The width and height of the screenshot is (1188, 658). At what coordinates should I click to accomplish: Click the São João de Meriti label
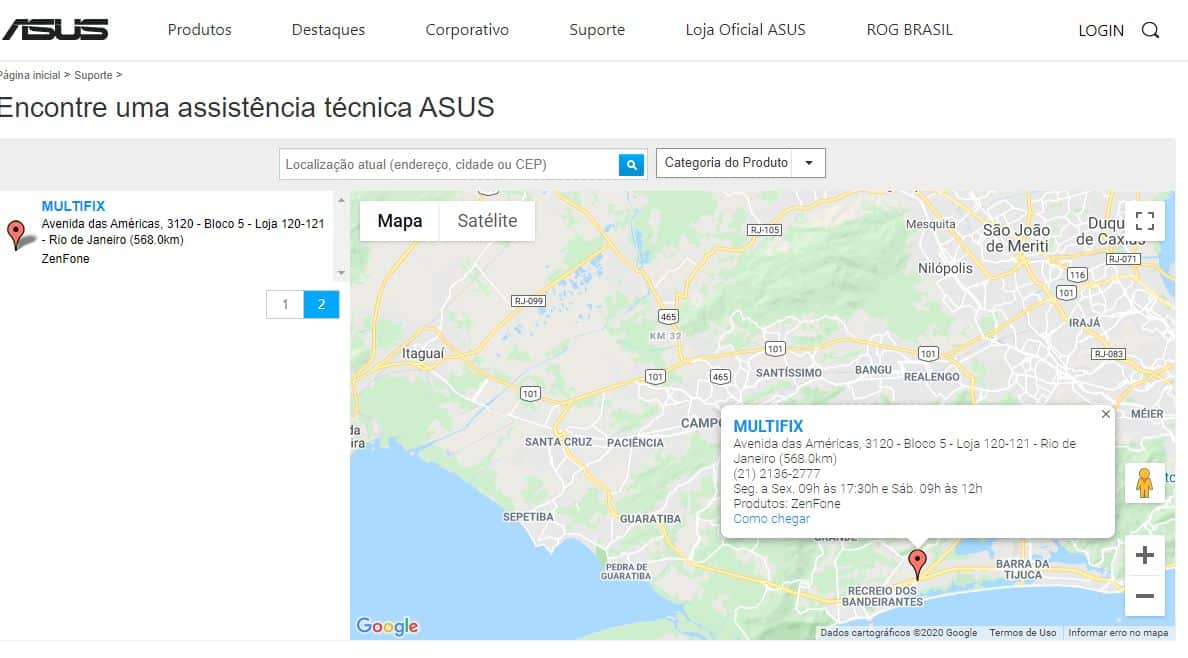(x=1016, y=238)
